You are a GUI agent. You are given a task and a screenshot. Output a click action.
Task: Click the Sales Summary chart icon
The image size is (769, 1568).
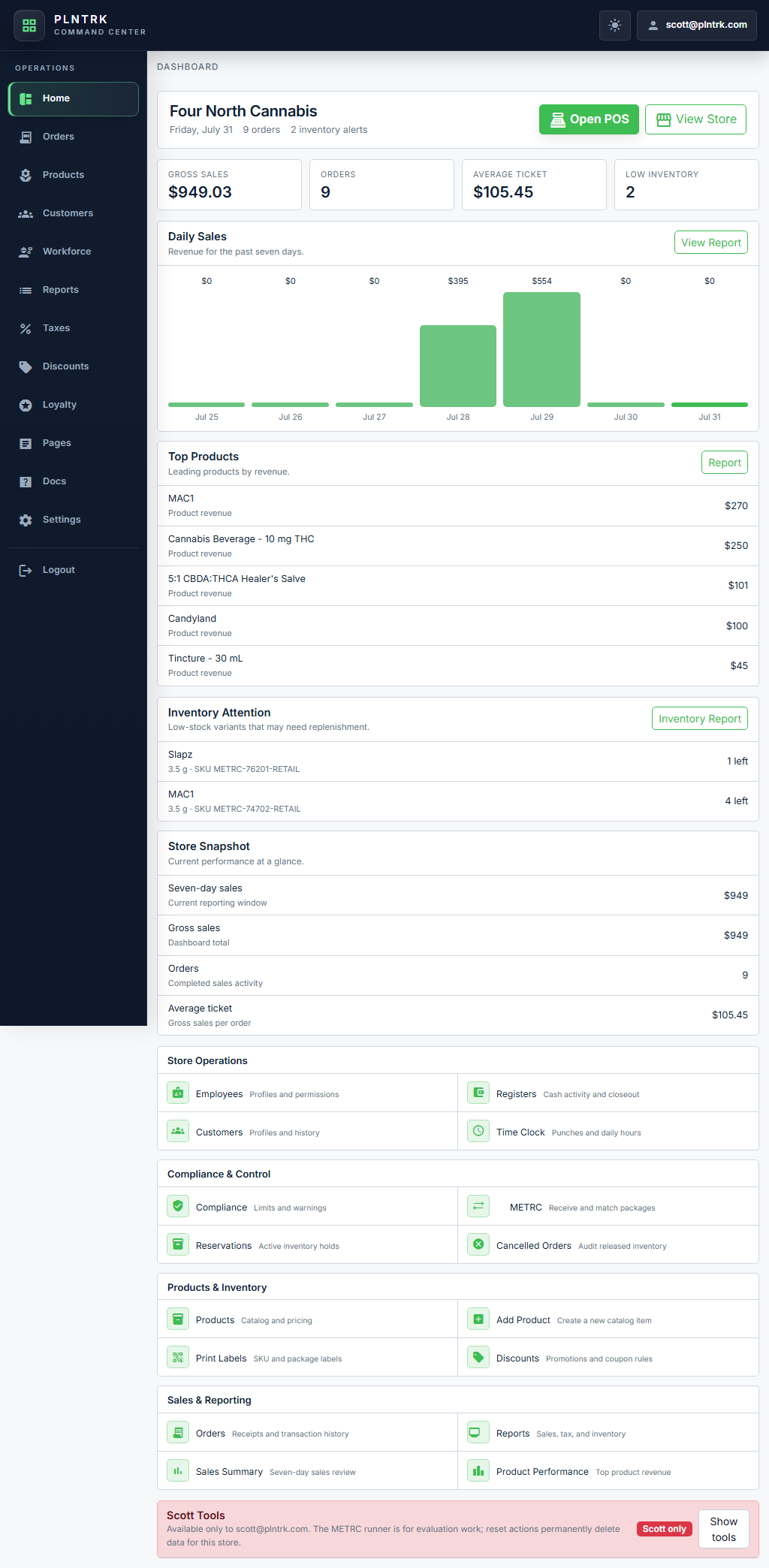click(178, 1471)
